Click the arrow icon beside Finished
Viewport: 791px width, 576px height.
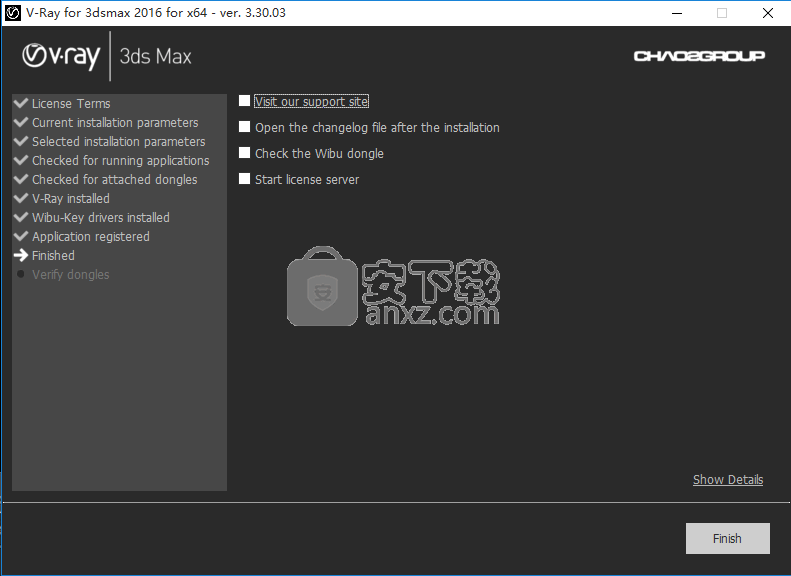pyautogui.click(x=21, y=255)
